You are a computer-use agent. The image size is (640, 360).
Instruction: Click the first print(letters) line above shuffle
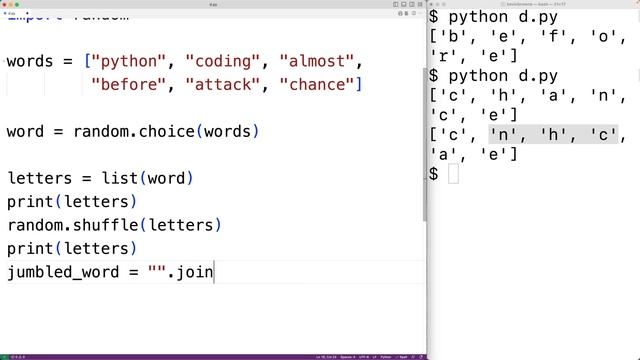pyautogui.click(x=72, y=202)
